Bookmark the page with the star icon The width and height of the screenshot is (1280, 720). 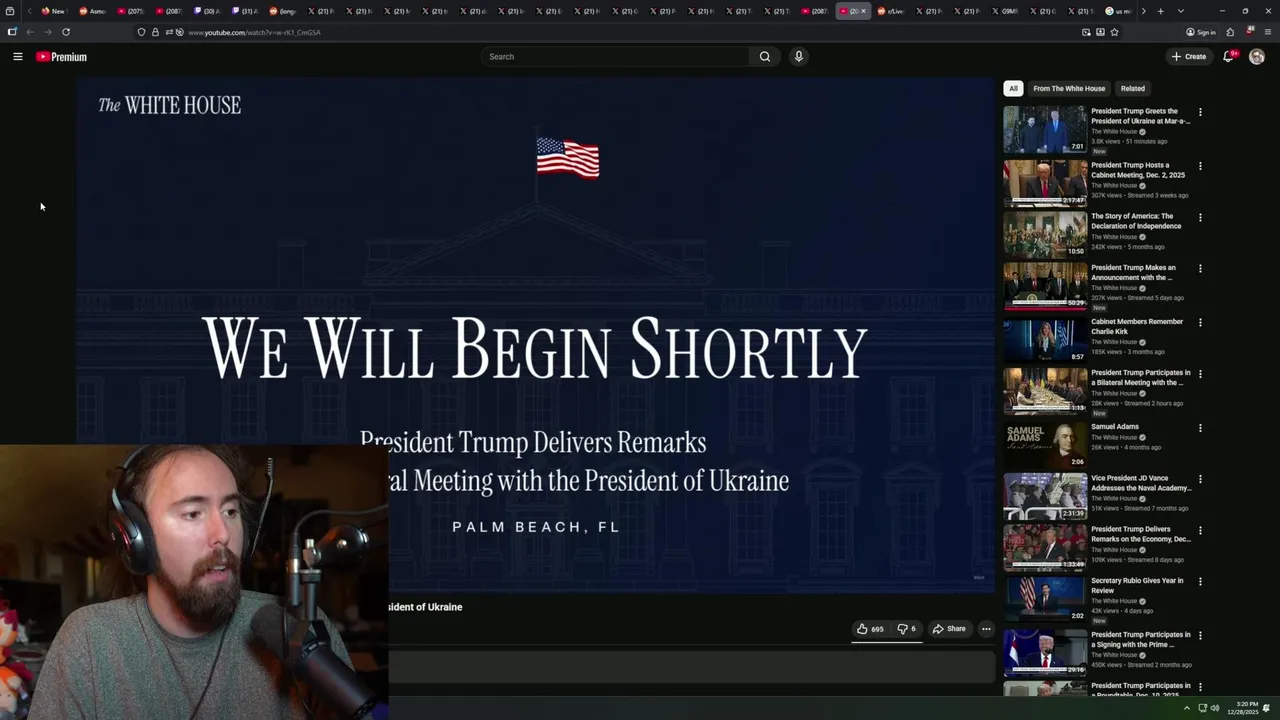tap(1114, 32)
